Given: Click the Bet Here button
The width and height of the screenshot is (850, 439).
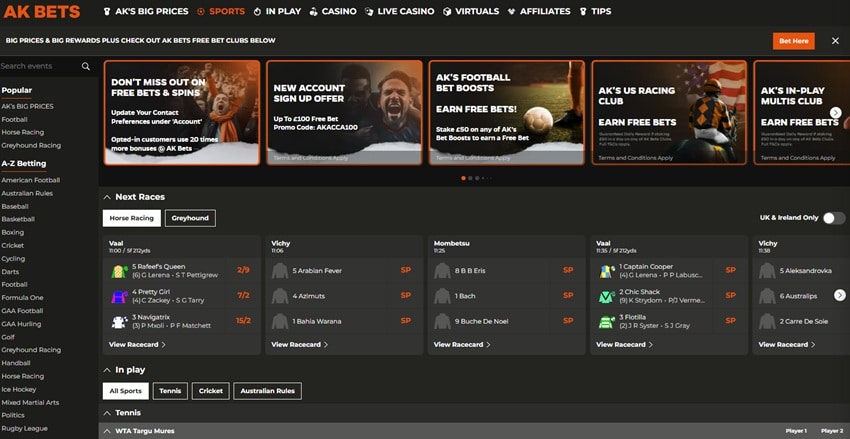Looking at the screenshot, I should (x=794, y=41).
